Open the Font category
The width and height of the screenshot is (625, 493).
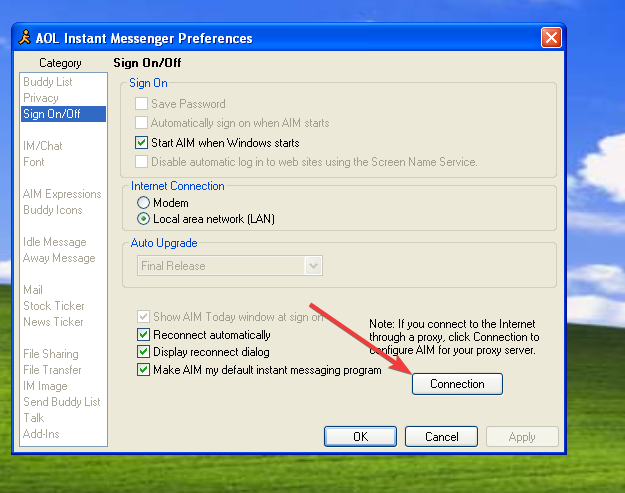(x=33, y=162)
